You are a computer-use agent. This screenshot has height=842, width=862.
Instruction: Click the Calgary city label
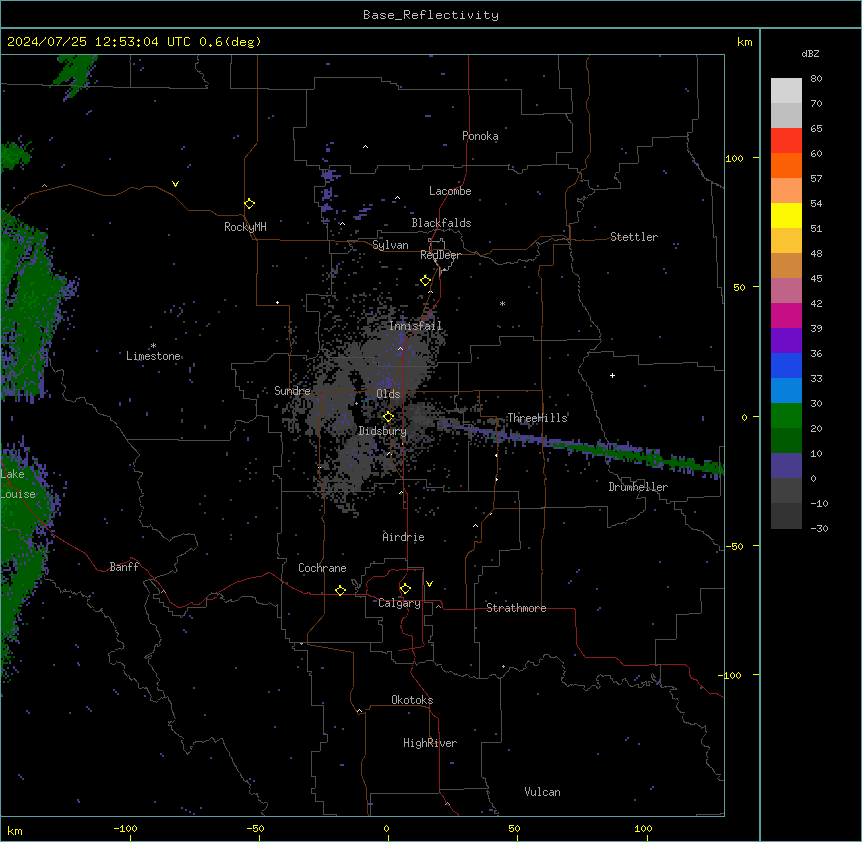(399, 603)
